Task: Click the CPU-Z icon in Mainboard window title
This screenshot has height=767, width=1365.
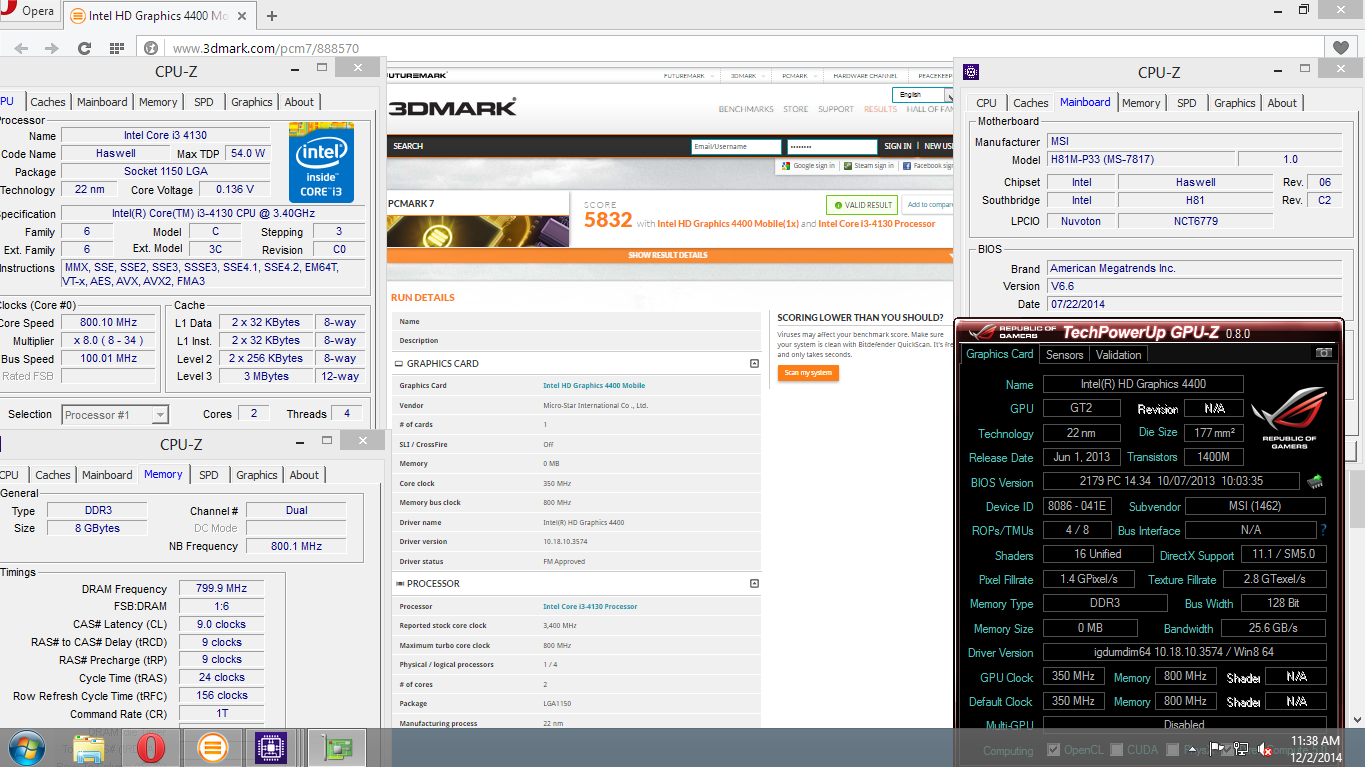Action: 970,72
